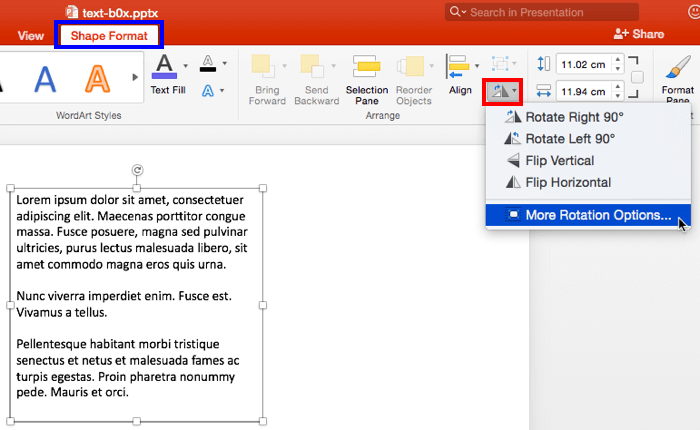This screenshot has height=430, width=700.
Task: Click the paragraph starting 'Lorem ipsum dolor'
Action: click(132, 232)
